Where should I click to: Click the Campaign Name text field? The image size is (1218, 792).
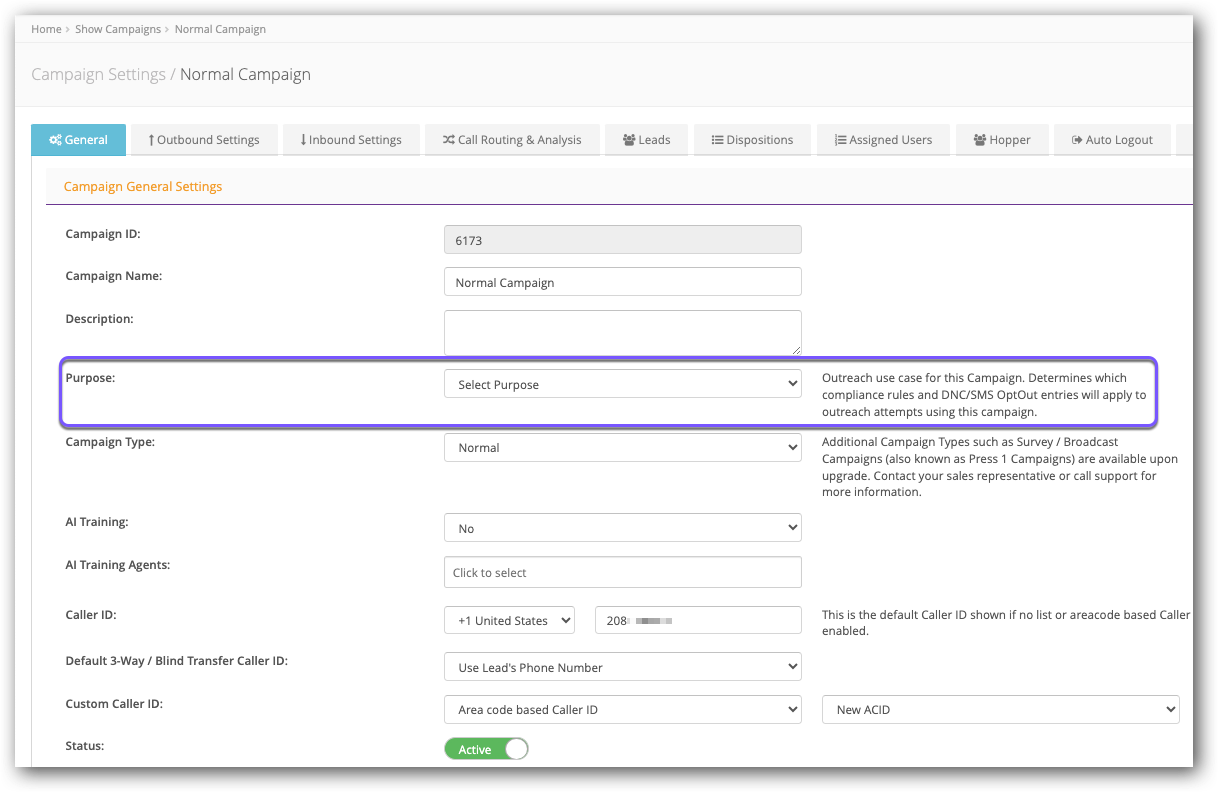pos(622,282)
